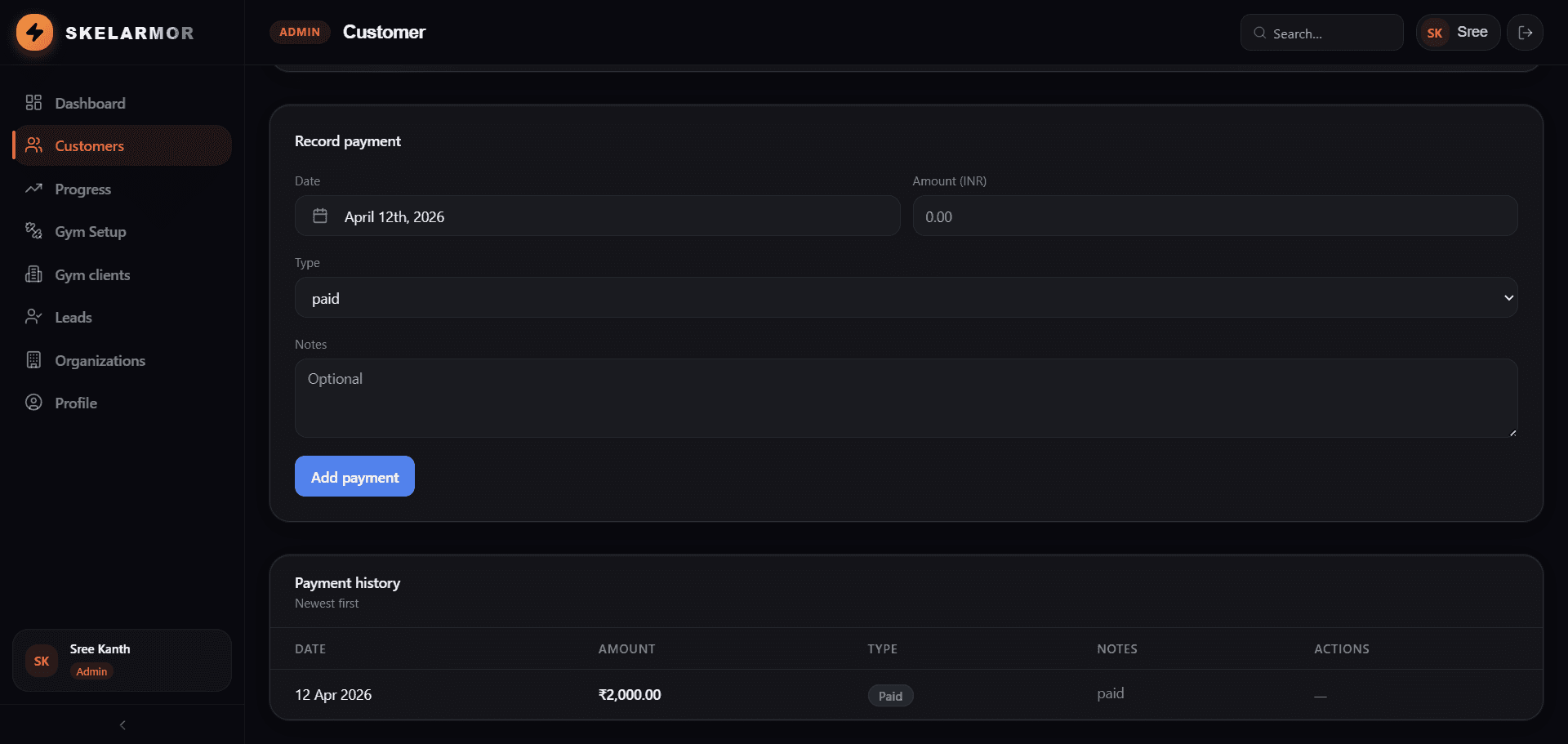Viewport: 1568px width, 744px height.
Task: Open the date picker April 12th, 2026
Action: (597, 216)
